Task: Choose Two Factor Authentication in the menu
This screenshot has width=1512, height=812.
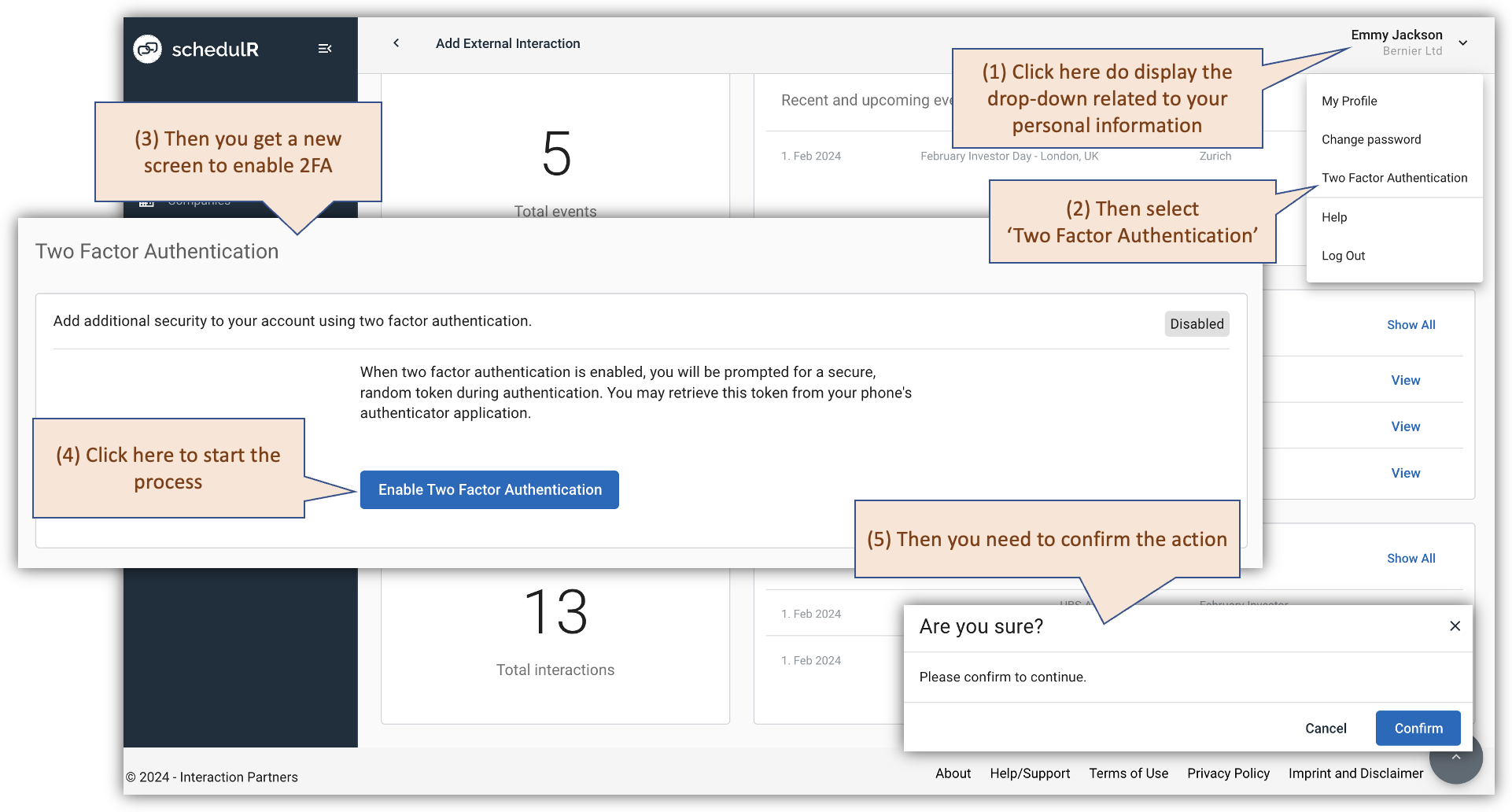Action: click(x=1394, y=178)
